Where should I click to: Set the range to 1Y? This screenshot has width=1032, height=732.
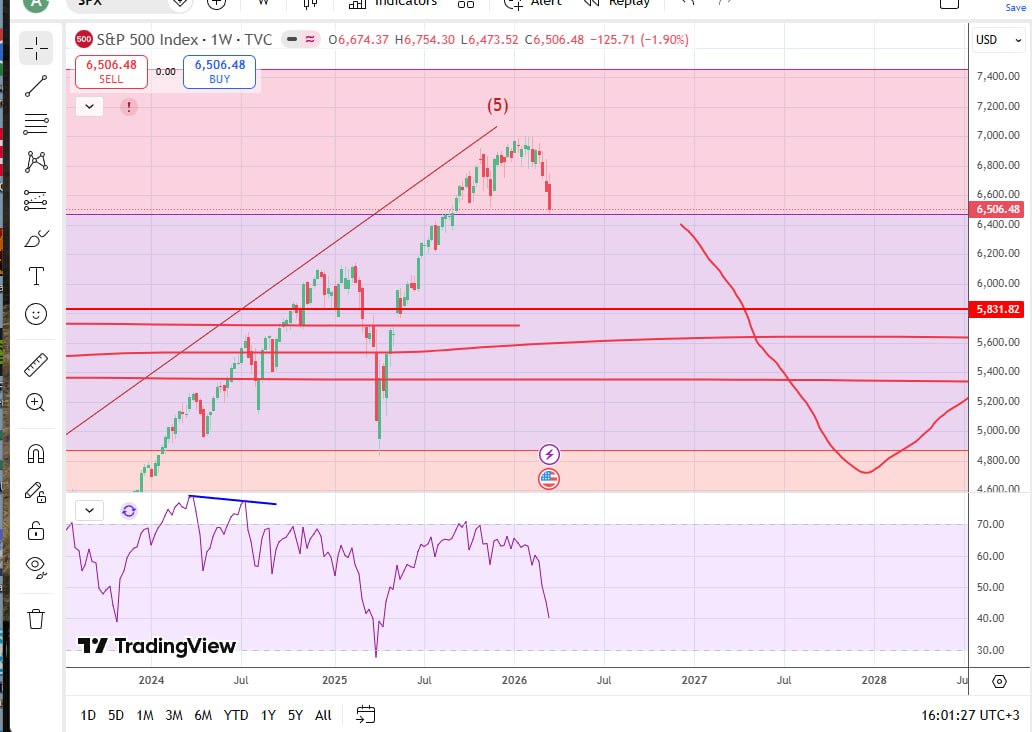coord(268,715)
